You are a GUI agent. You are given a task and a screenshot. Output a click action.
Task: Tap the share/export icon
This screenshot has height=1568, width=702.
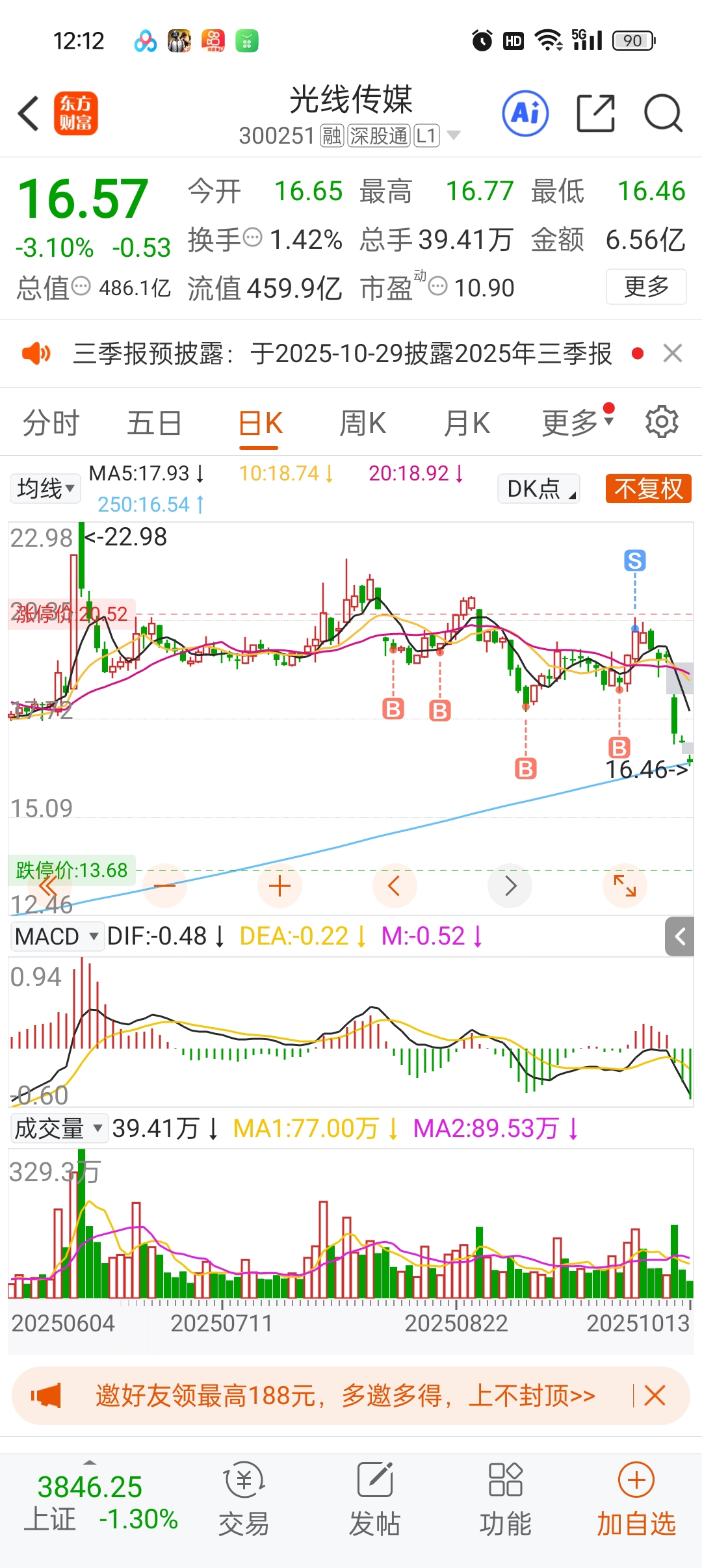[596, 113]
